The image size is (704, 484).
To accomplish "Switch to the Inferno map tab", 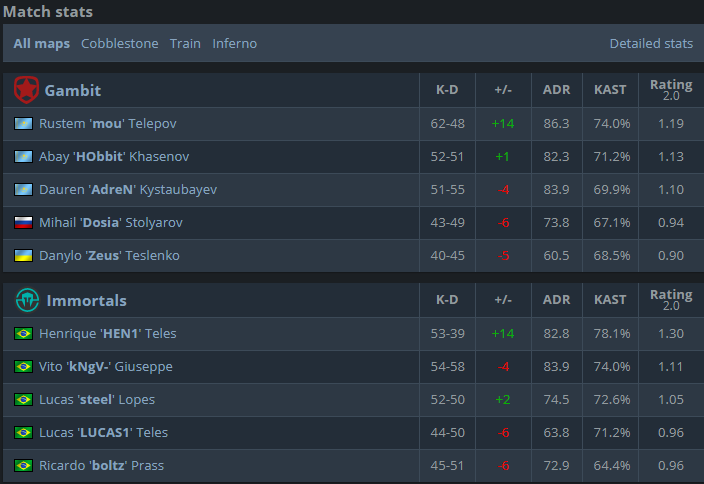I will click(x=234, y=44).
